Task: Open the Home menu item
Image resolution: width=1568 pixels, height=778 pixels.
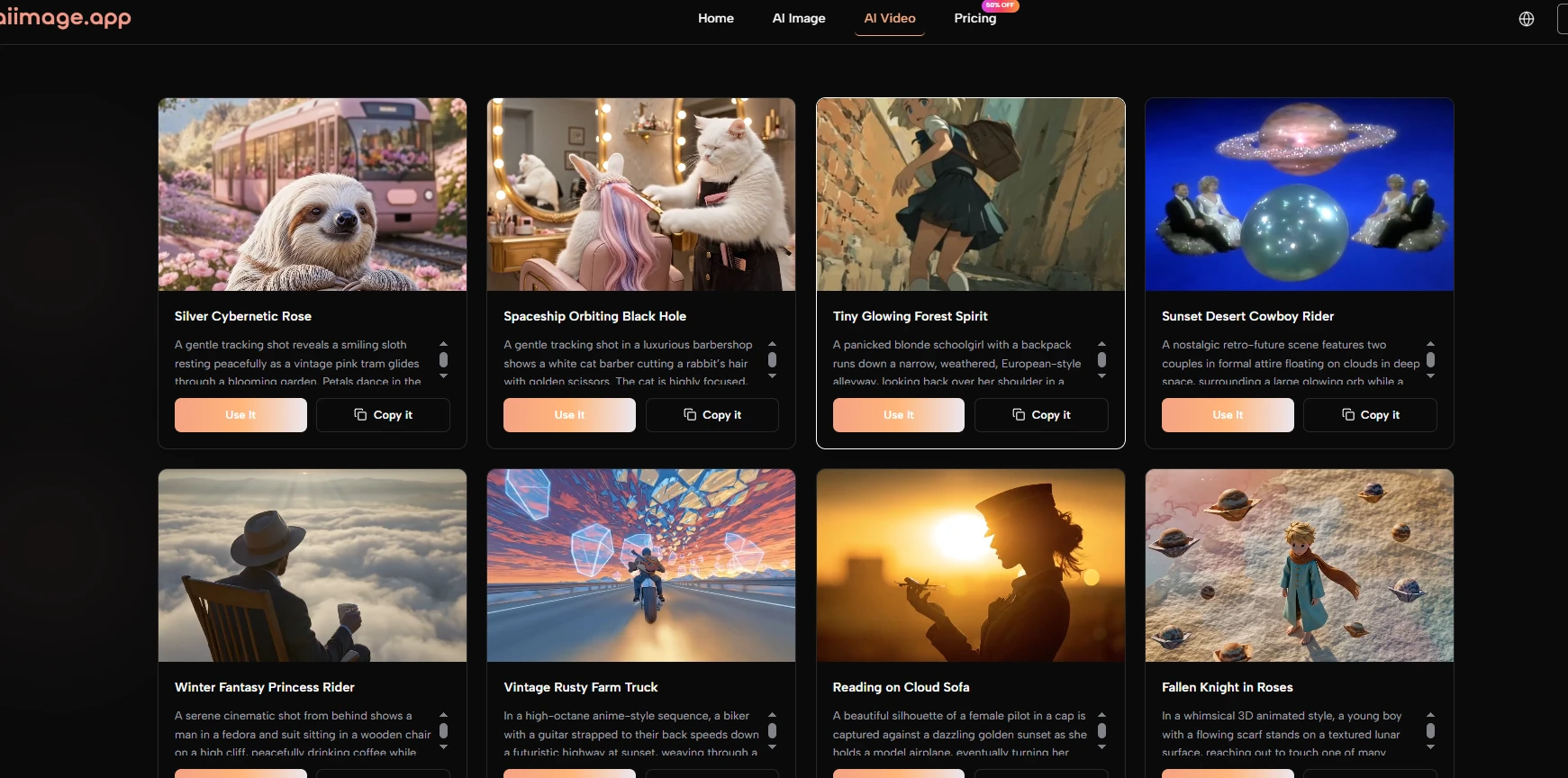Action: tap(715, 18)
